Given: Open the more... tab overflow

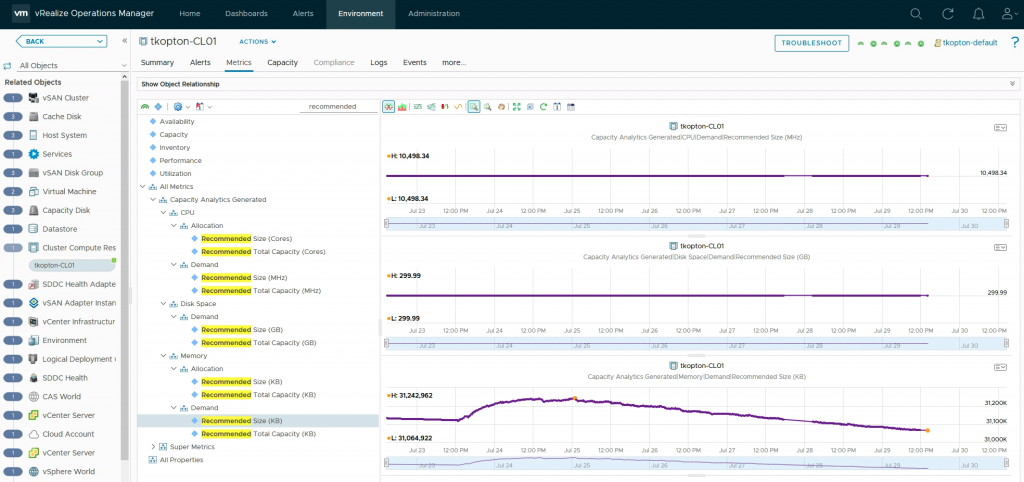Looking at the screenshot, I should click(454, 63).
